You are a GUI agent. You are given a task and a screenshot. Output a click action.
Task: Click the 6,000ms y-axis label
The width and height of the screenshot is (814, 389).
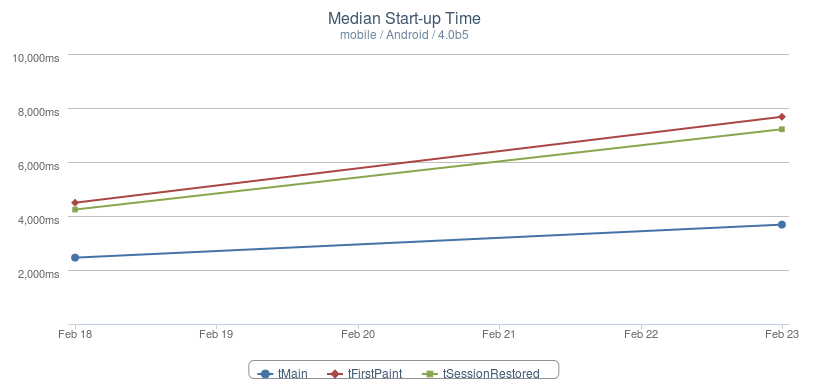[38, 166]
